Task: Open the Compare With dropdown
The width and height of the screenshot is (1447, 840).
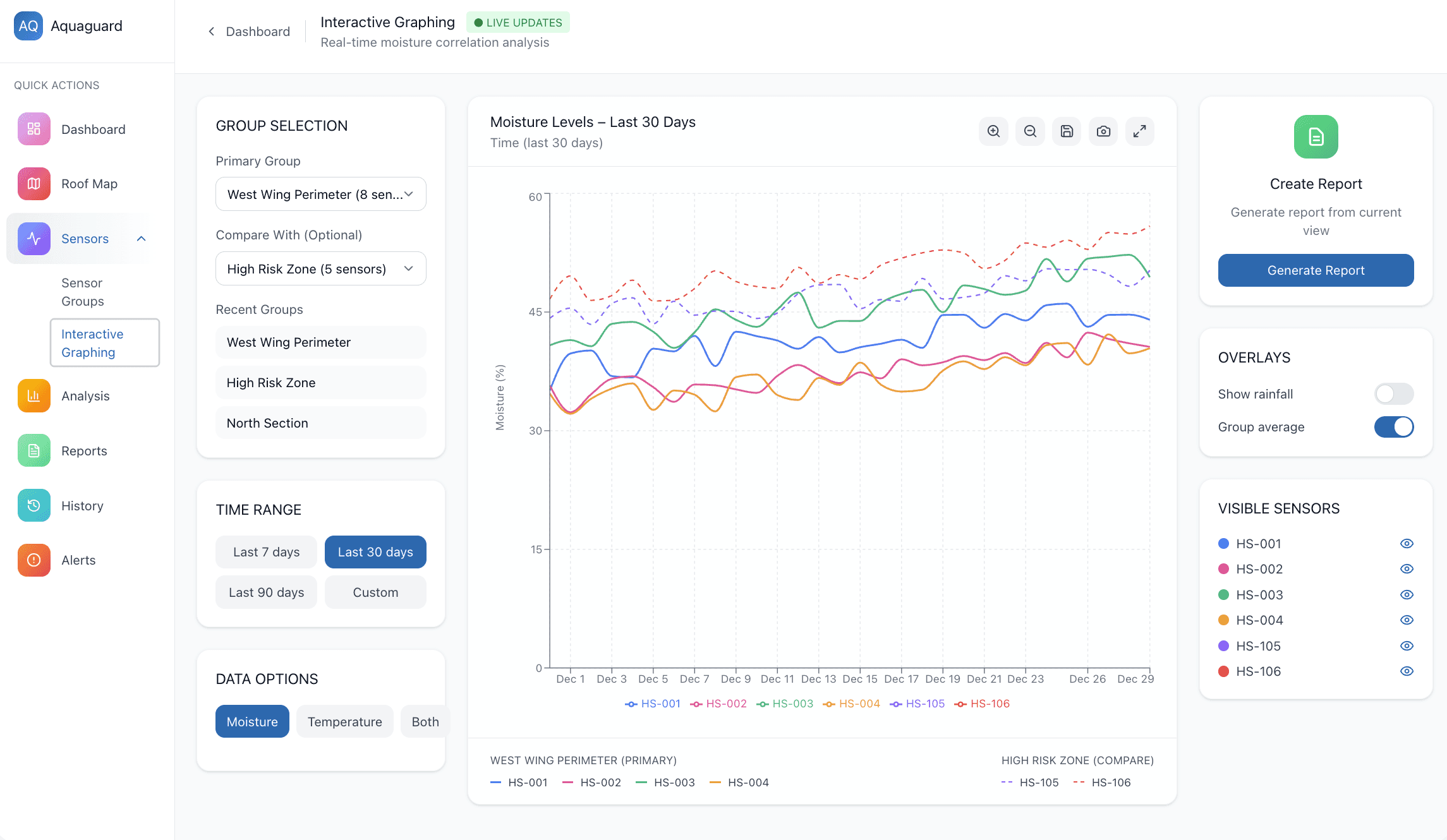Action: tap(320, 269)
